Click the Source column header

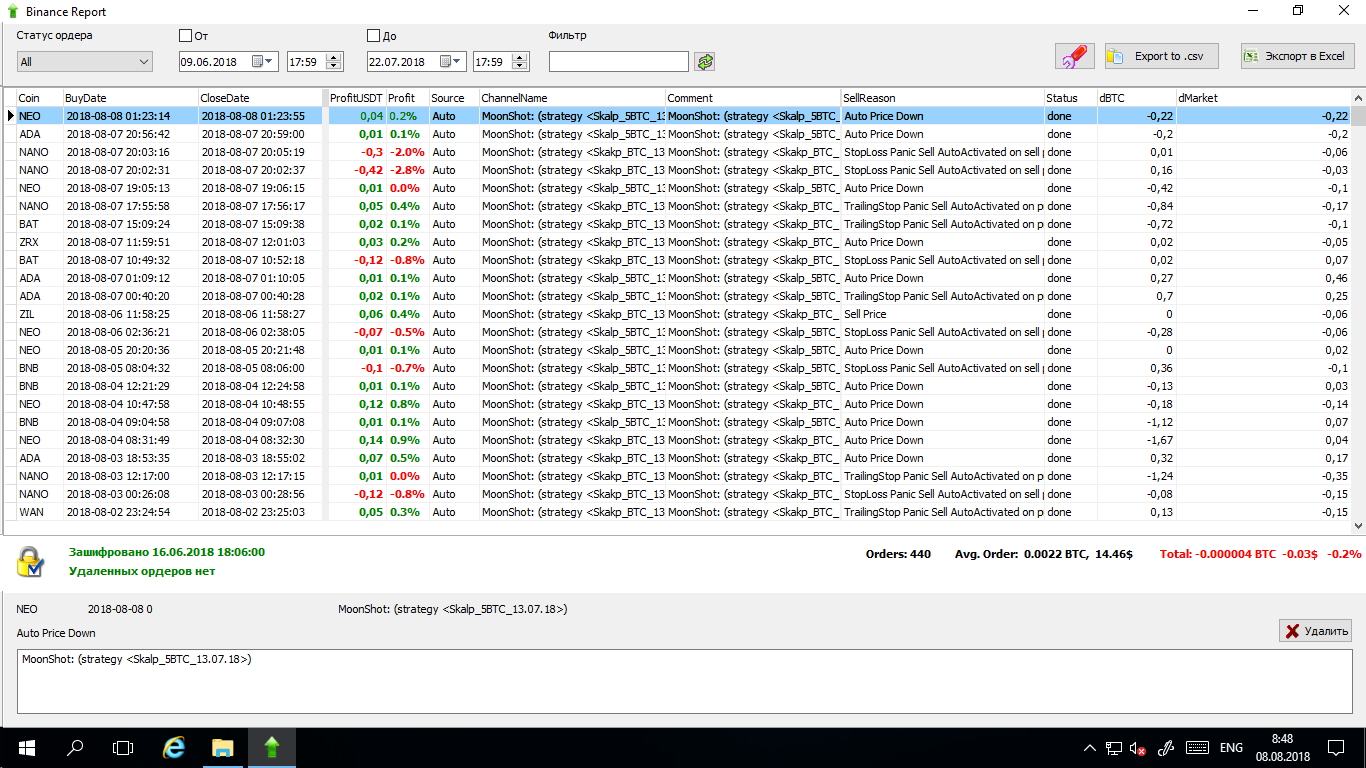click(453, 98)
